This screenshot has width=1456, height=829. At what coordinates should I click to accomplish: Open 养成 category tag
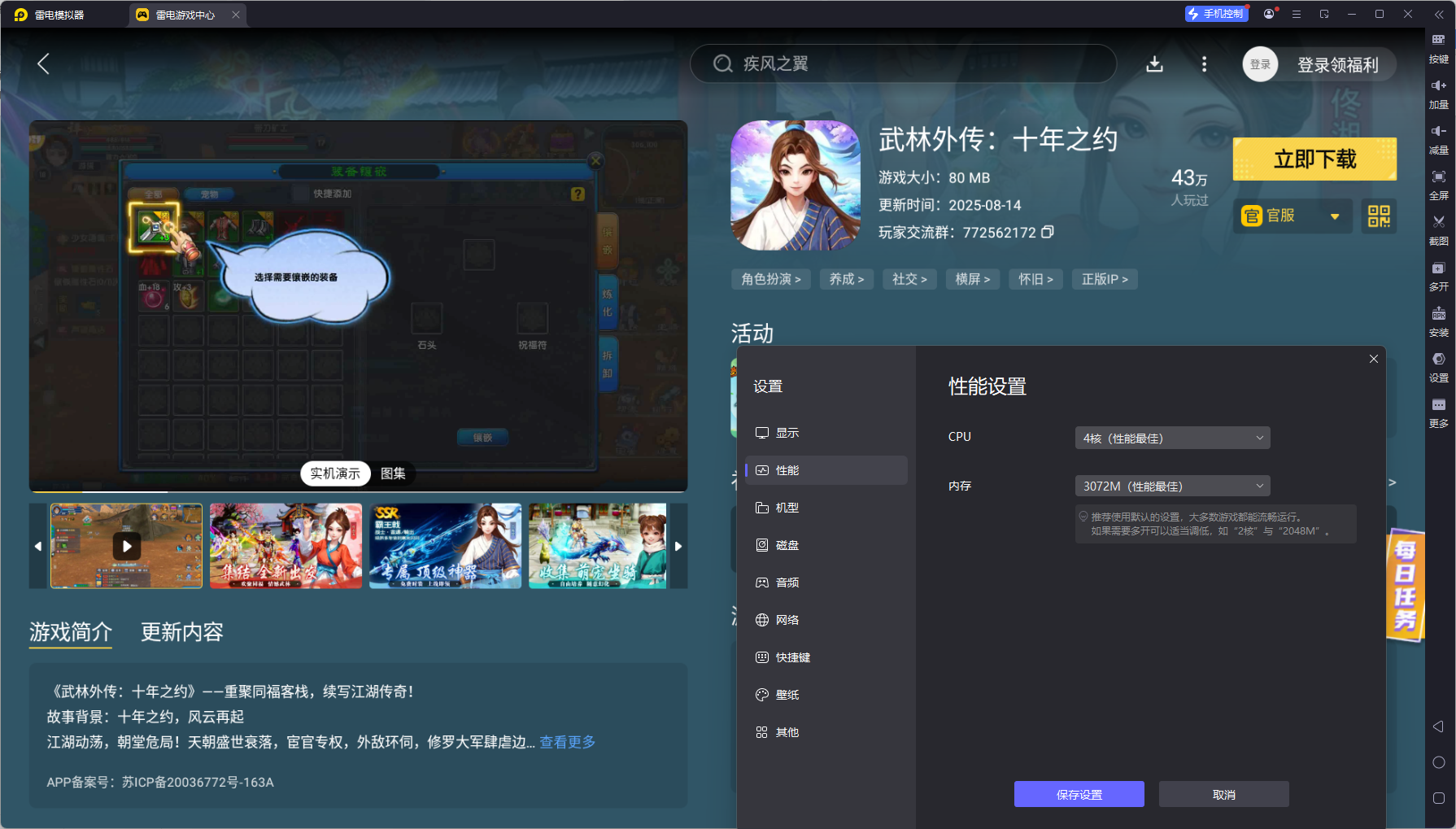pos(847,279)
